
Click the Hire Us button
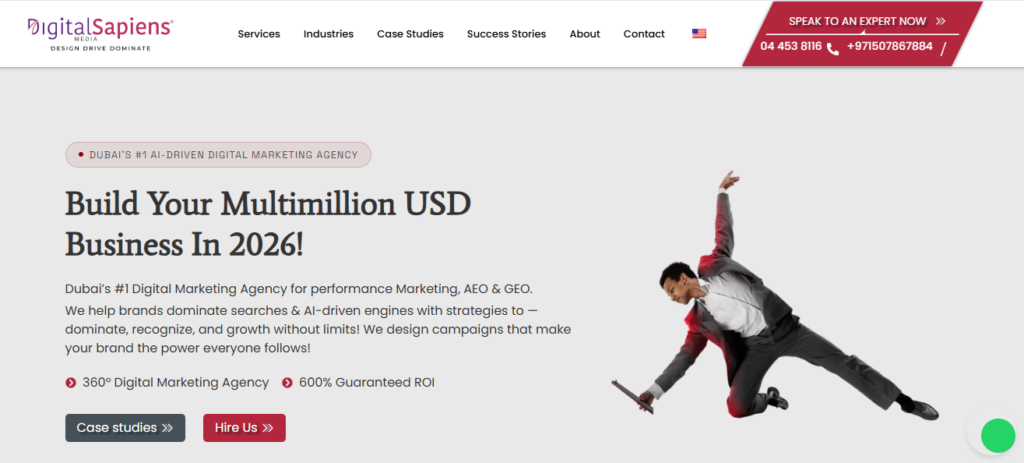coord(244,428)
